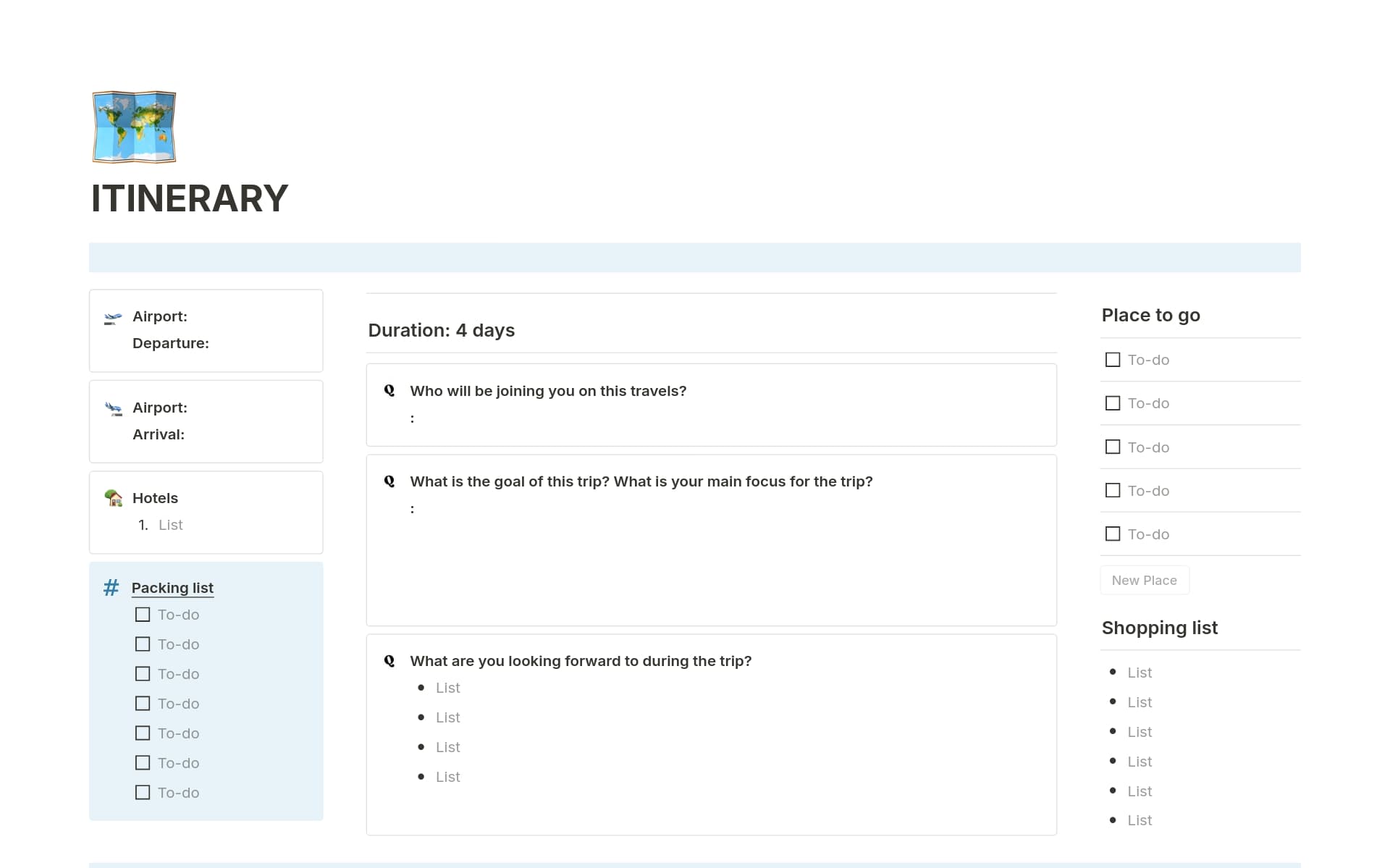Click the New Place button
Image resolution: width=1390 pixels, height=868 pixels.
point(1144,580)
